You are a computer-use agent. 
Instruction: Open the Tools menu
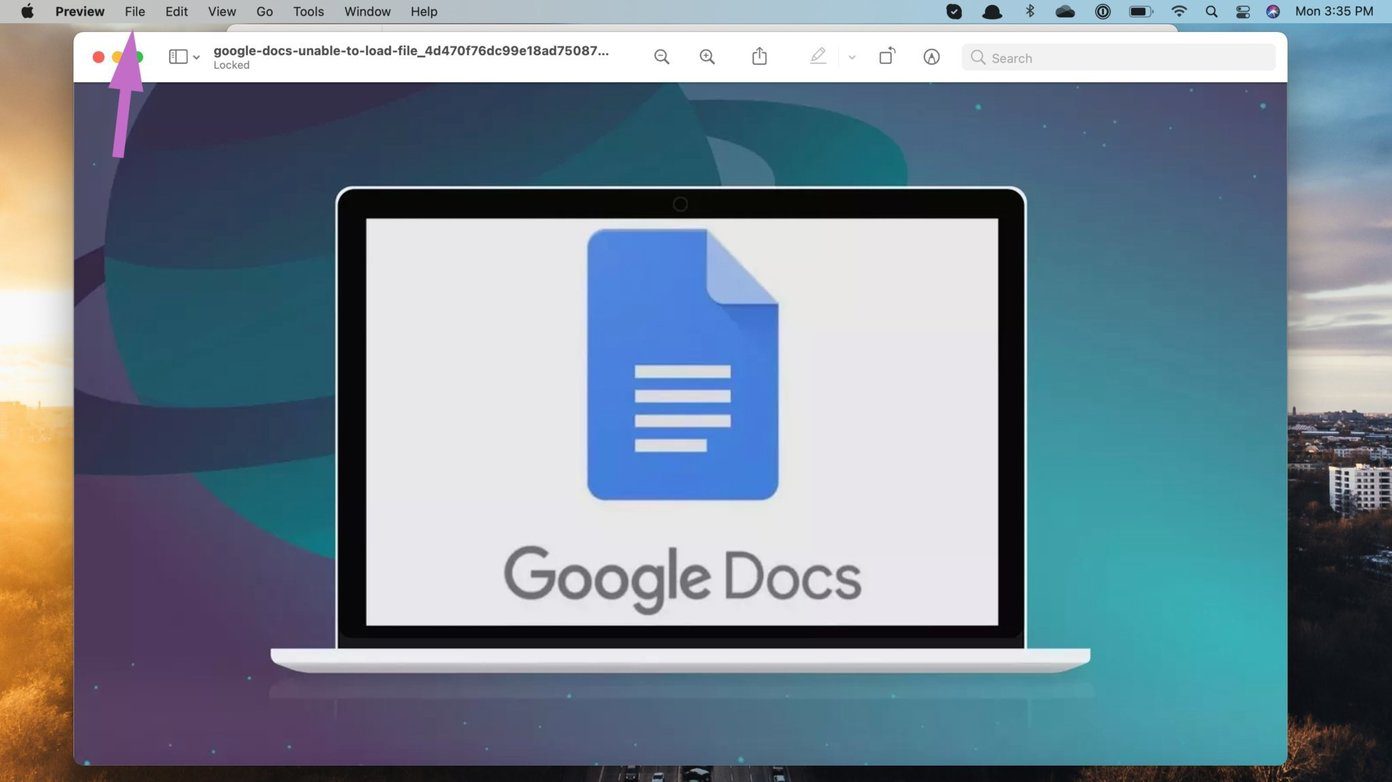tap(308, 11)
